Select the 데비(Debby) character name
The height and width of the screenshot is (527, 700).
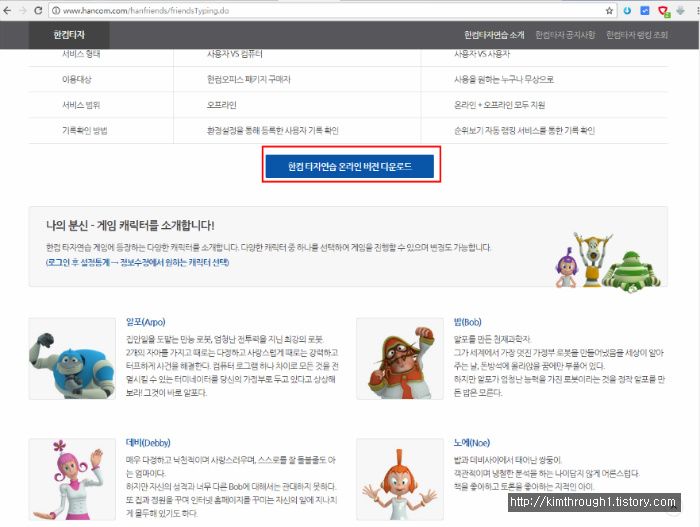(x=148, y=443)
